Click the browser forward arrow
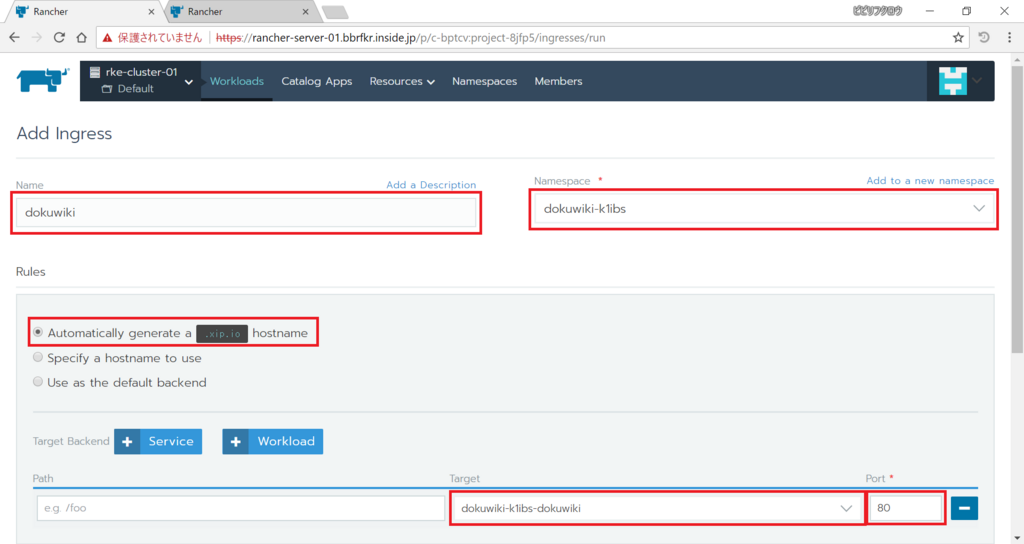 37,38
